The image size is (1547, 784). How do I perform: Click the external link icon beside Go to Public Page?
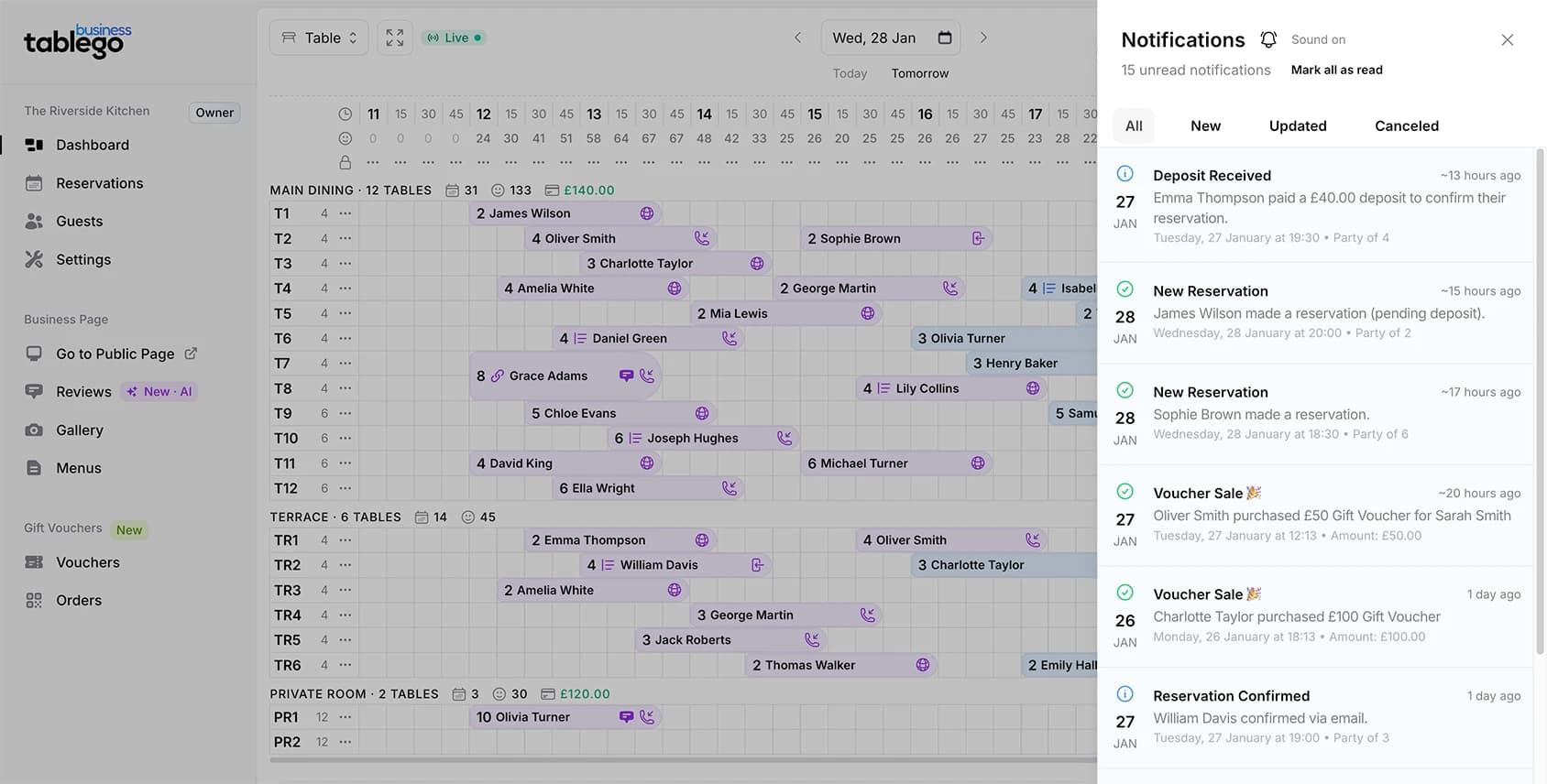[191, 354]
